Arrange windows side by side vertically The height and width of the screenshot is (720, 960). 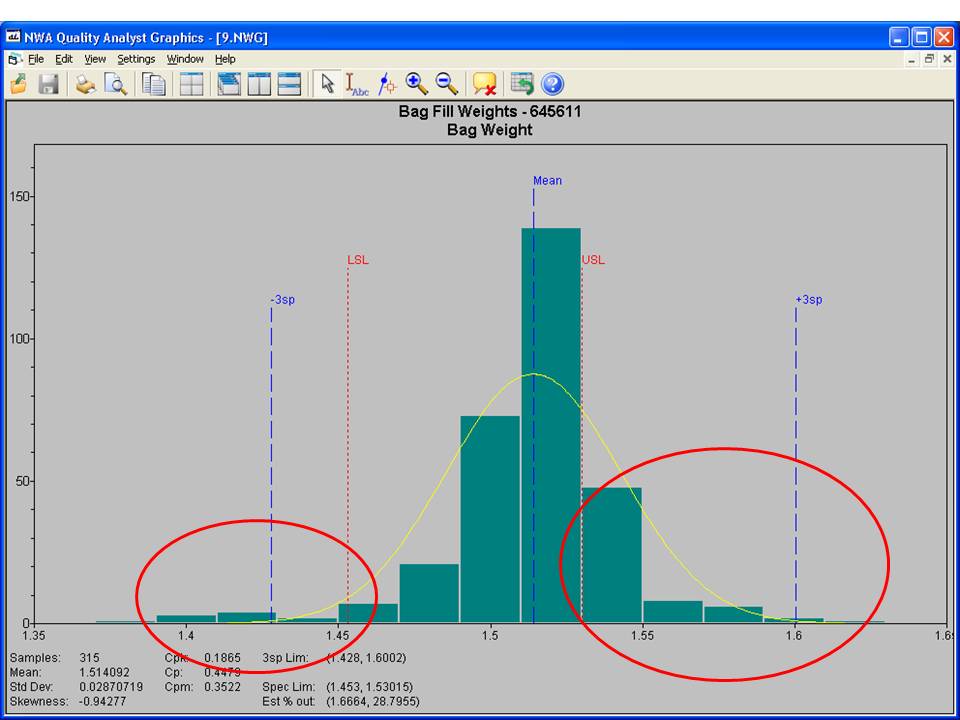pos(258,84)
